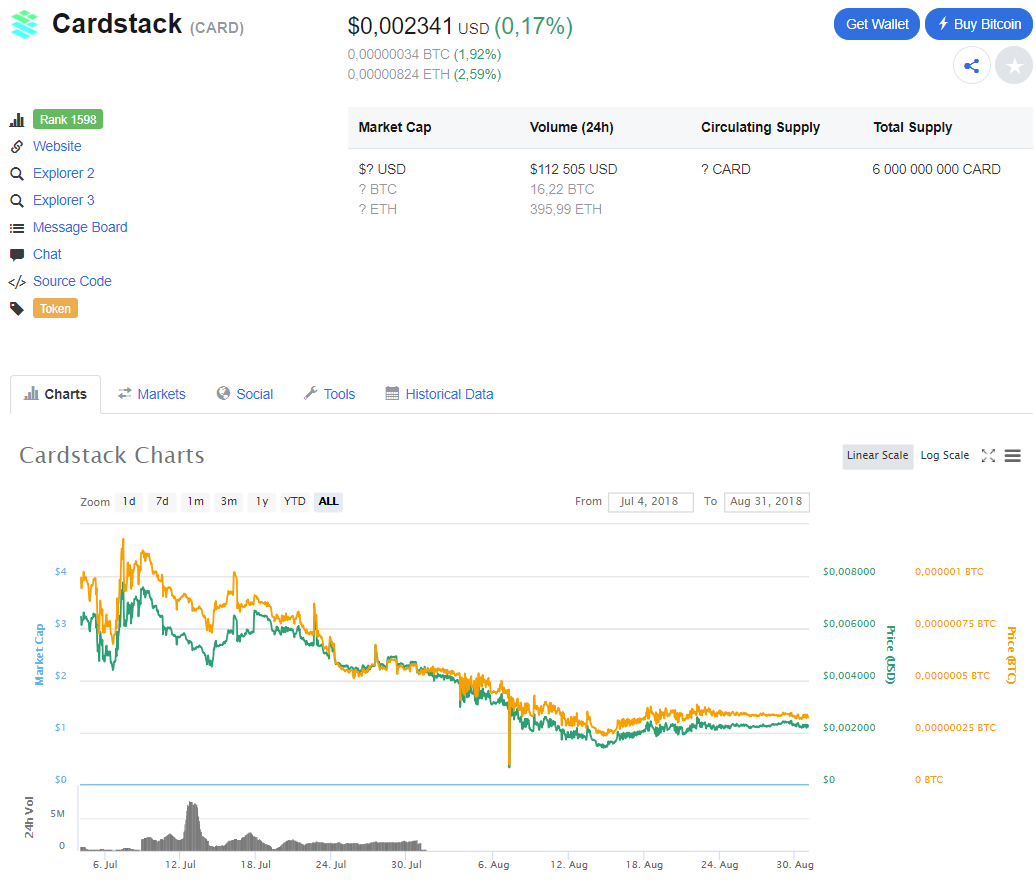Click the list icon beside Message Board
Image resolution: width=1036 pixels, height=887 pixels.
(17, 228)
